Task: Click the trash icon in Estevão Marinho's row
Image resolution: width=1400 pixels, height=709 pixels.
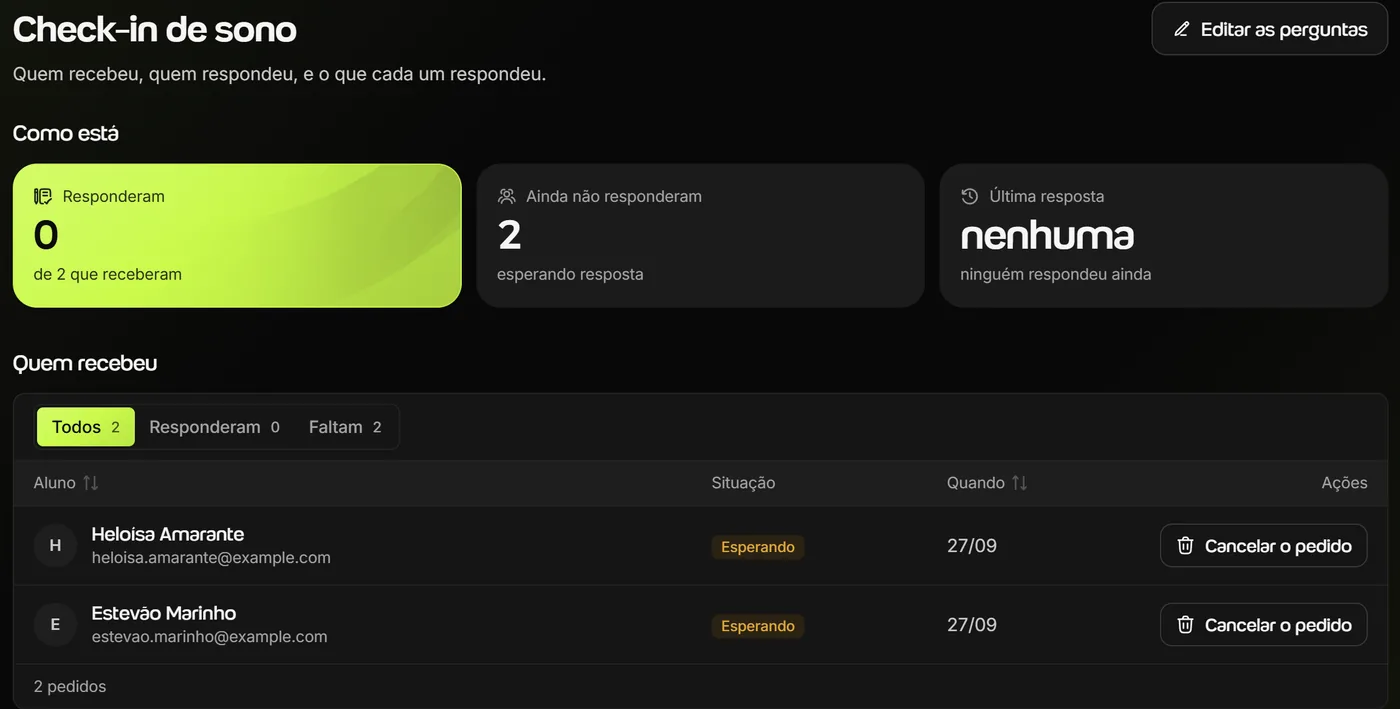Action: (1185, 625)
